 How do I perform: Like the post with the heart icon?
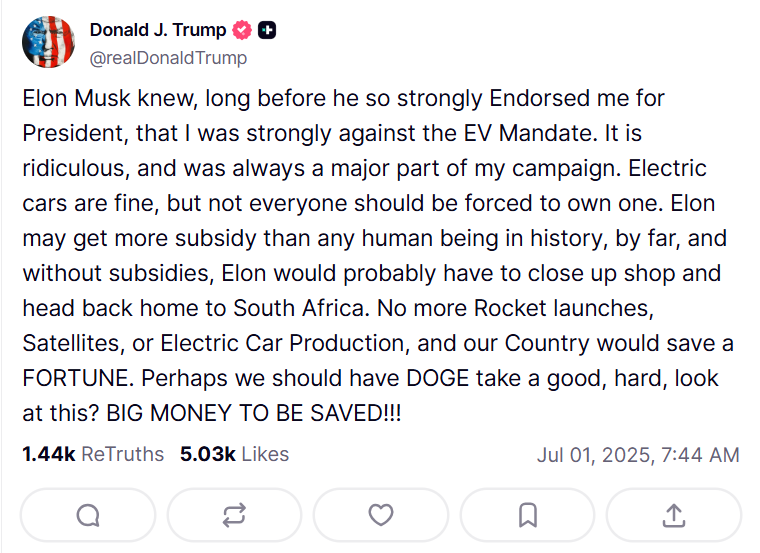[381, 515]
